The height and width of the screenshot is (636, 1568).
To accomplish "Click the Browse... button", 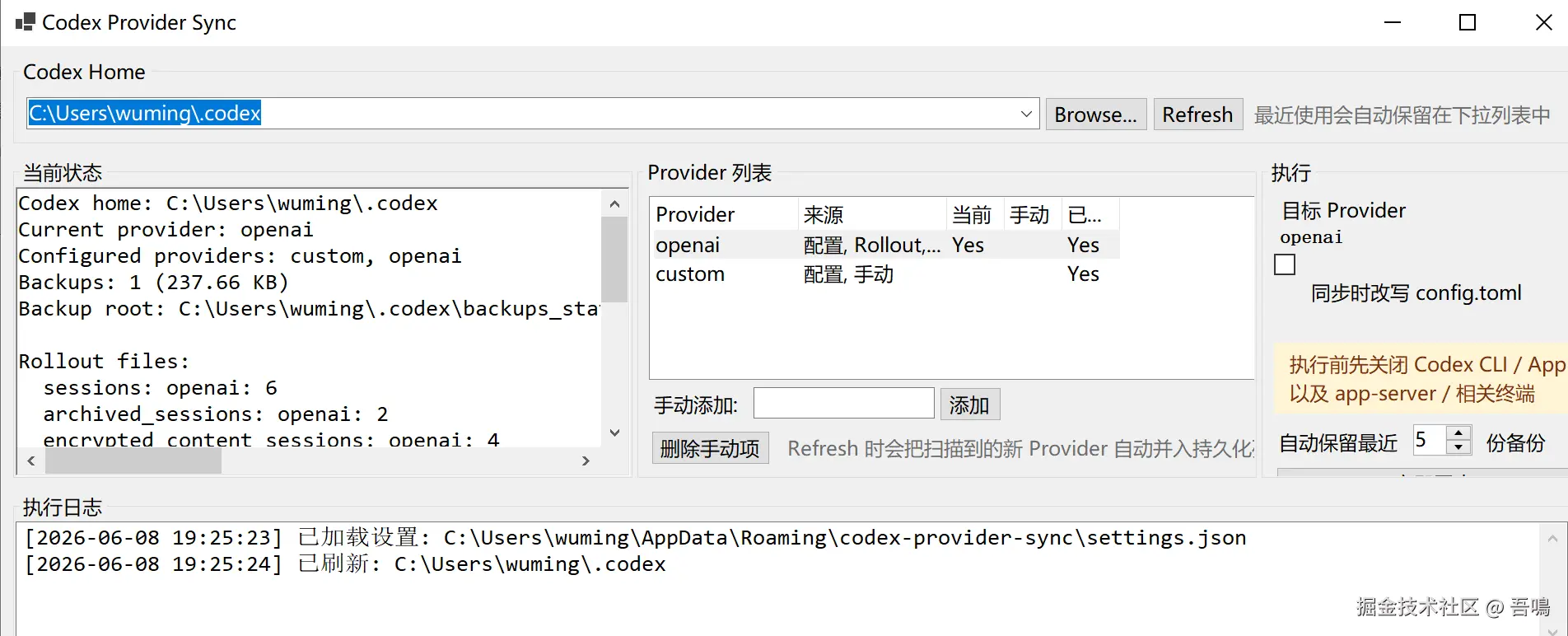I will 1095,114.
